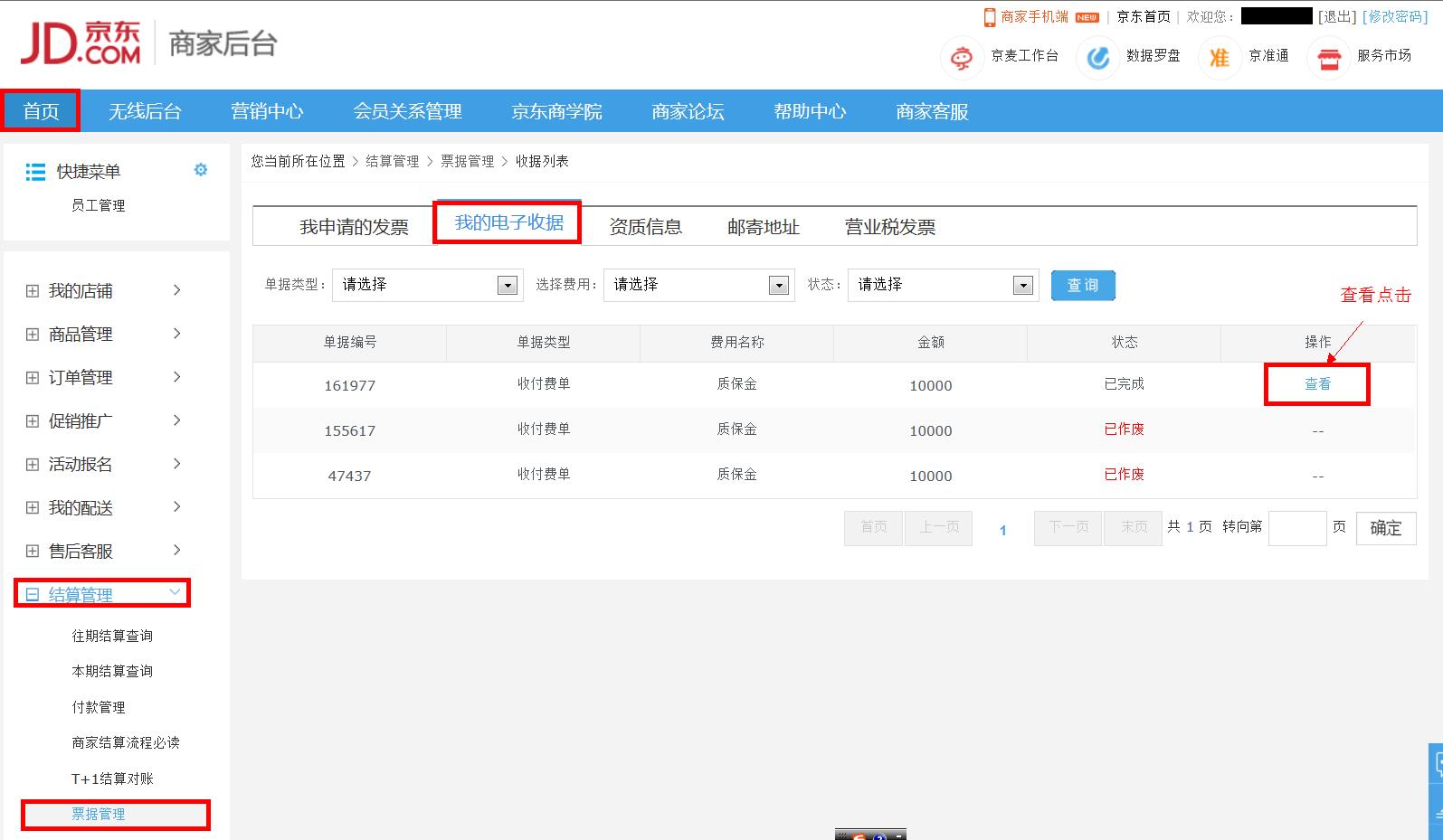Image resolution: width=1443 pixels, height=840 pixels.
Task: Switch to 我申请的发票 tab
Action: click(354, 227)
